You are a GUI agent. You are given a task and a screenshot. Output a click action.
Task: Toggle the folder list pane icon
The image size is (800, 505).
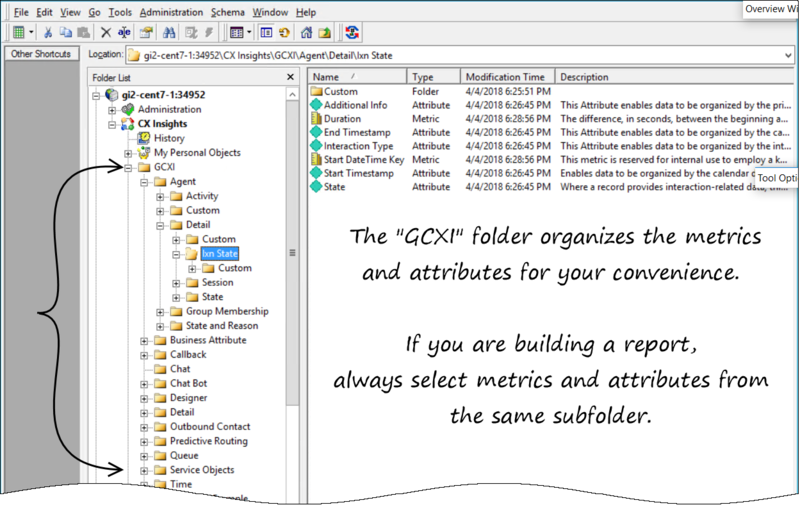(x=266, y=32)
